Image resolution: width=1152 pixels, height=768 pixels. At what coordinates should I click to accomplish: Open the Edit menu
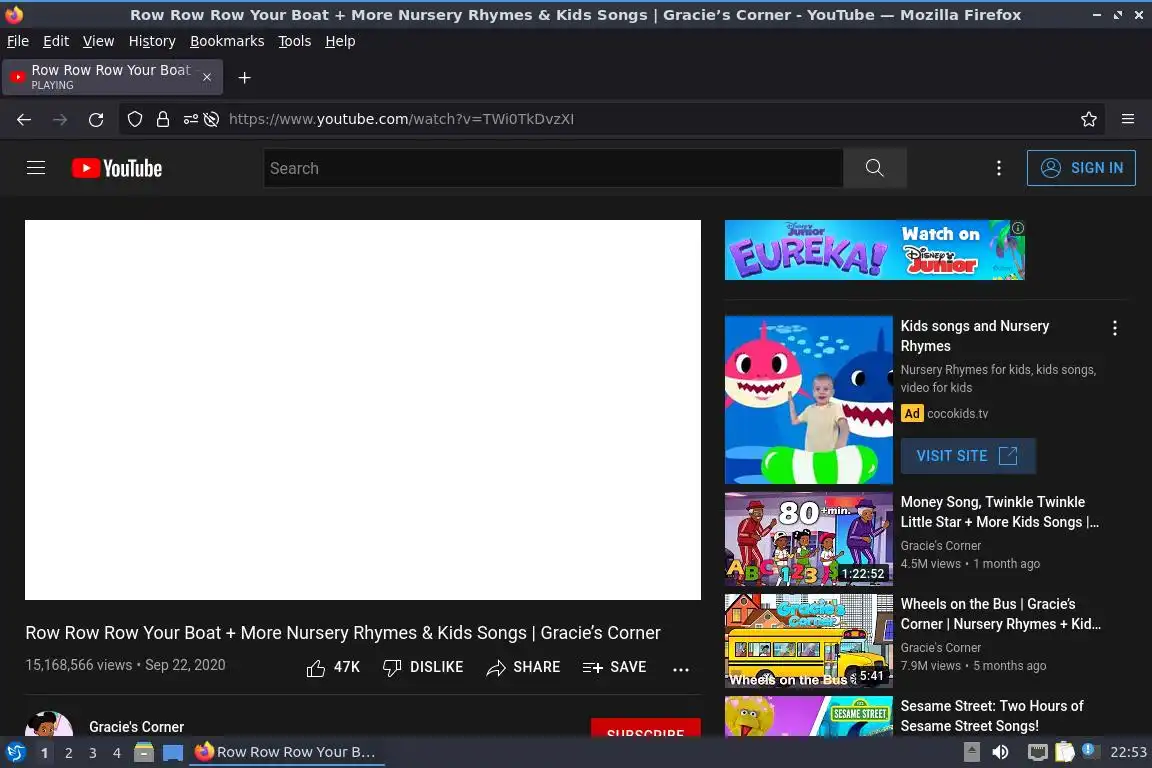tap(56, 41)
